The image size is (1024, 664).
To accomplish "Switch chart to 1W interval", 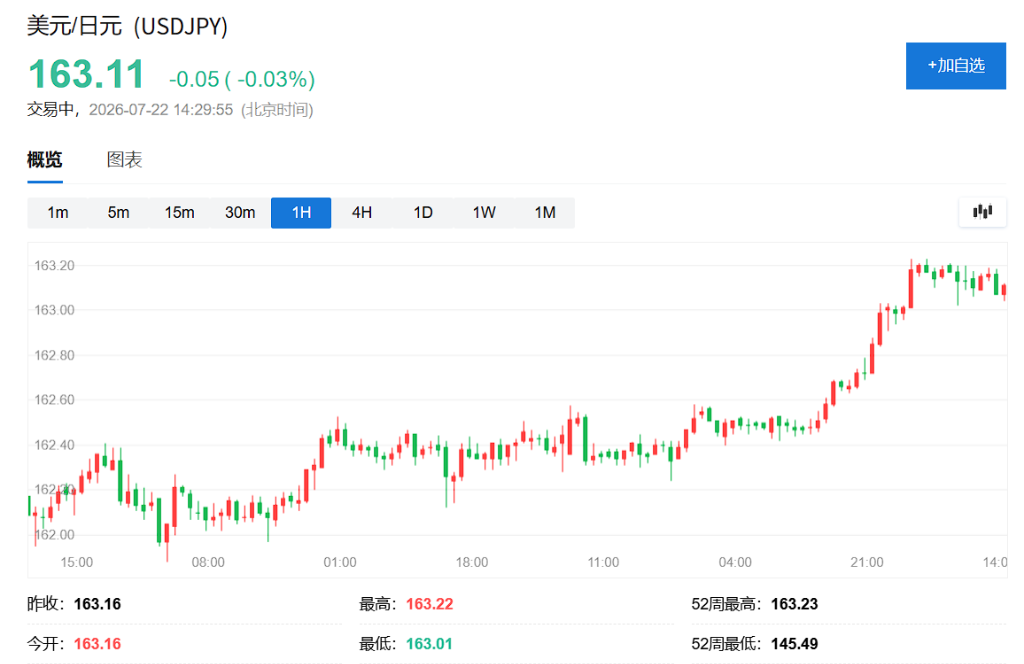I will pyautogui.click(x=484, y=212).
